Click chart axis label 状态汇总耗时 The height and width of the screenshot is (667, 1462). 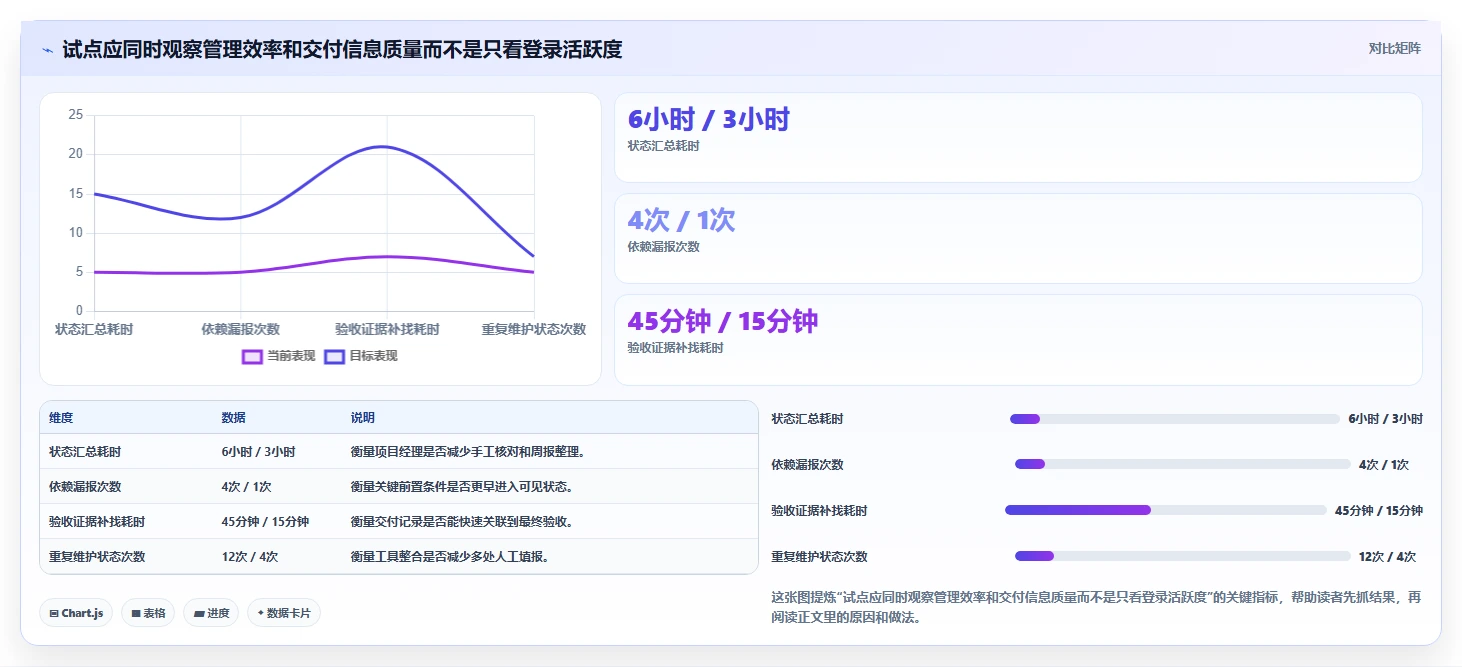(94, 329)
